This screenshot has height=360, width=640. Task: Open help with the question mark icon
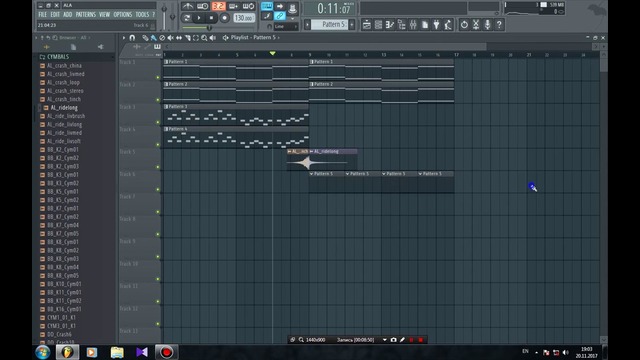tap(499, 25)
